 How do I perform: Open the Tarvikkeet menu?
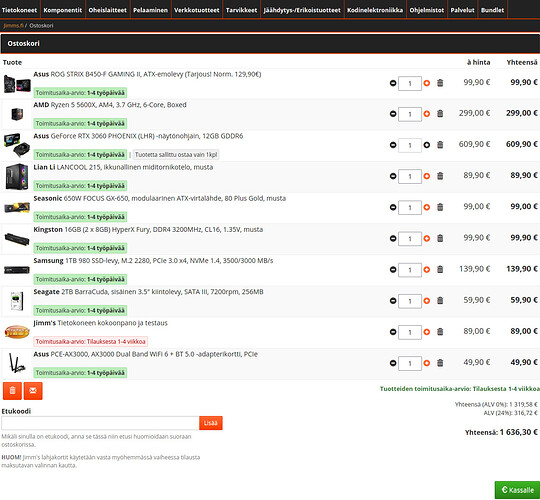click(241, 10)
